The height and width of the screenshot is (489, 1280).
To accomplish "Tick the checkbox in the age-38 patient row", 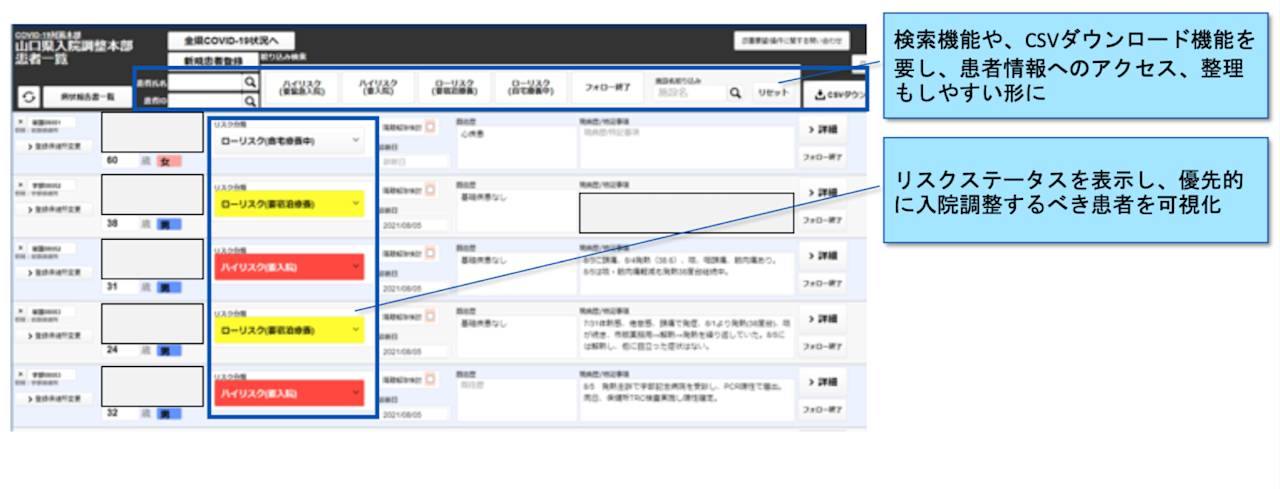I will coord(431,190).
